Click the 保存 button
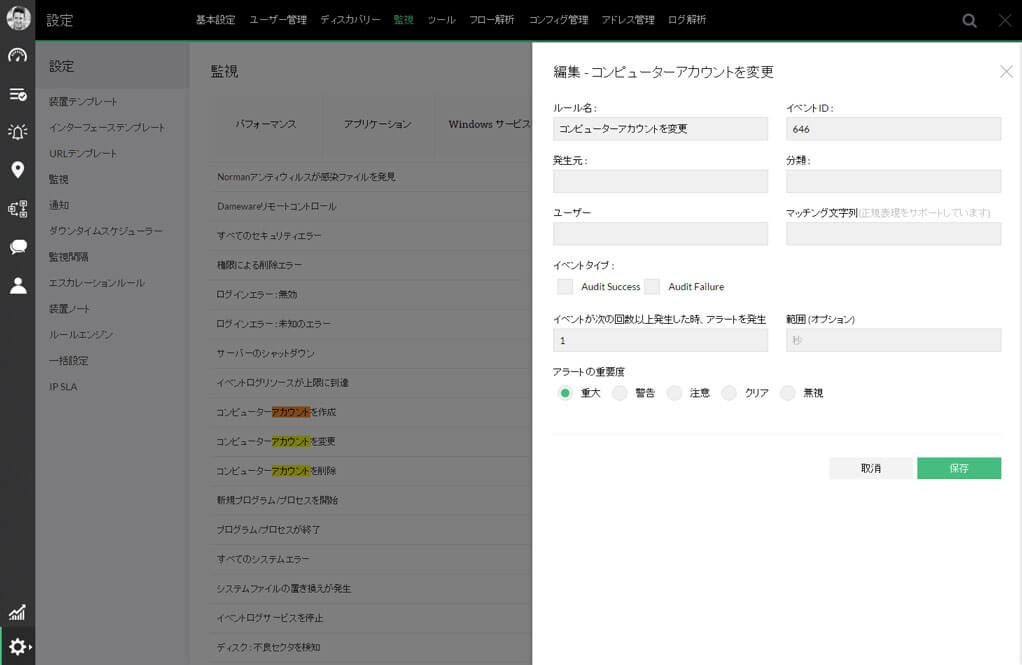Viewport: 1022px width, 665px height. 958,468
